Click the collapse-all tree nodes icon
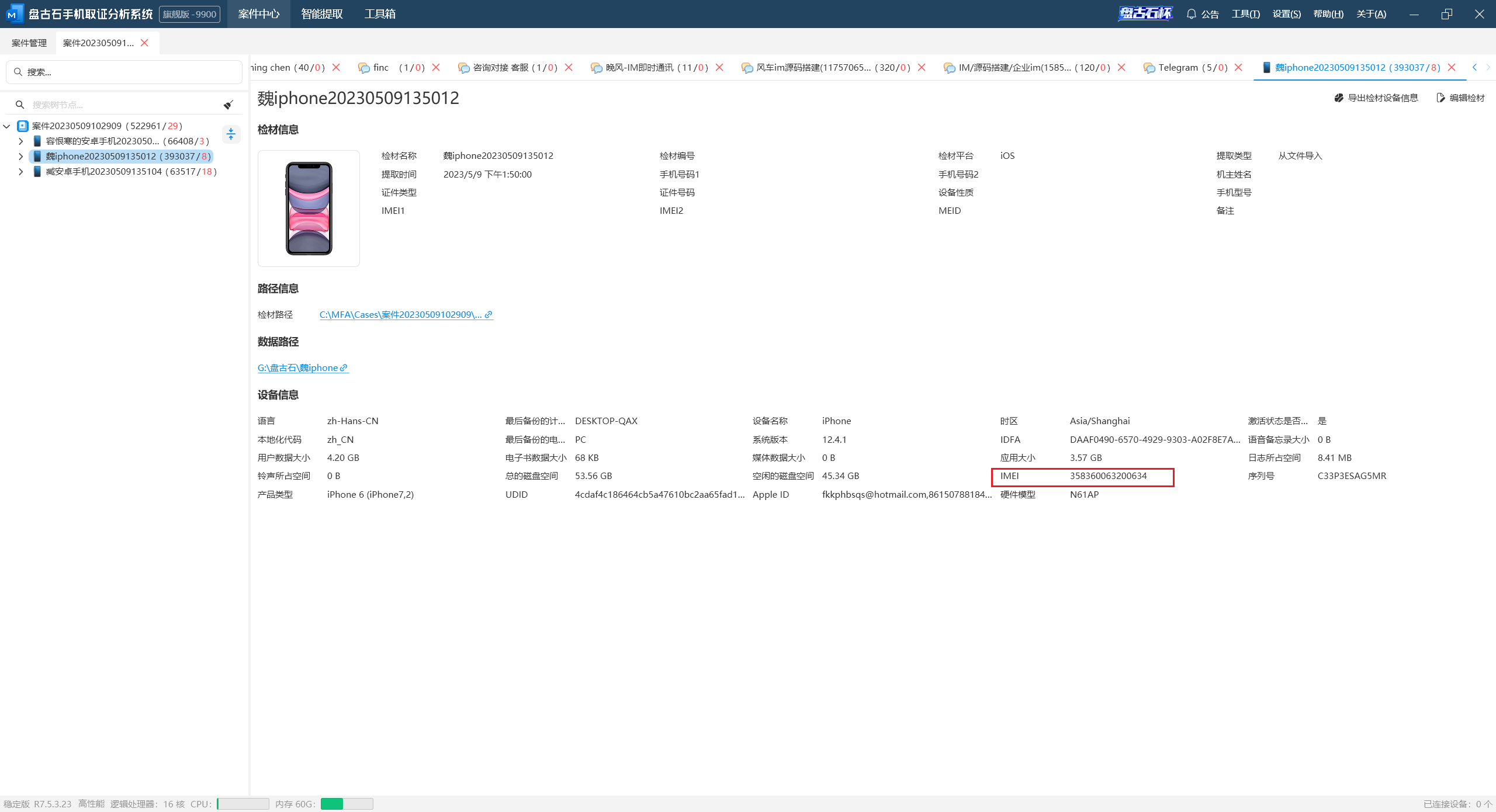Viewport: 1496px width, 812px height. pos(231,134)
